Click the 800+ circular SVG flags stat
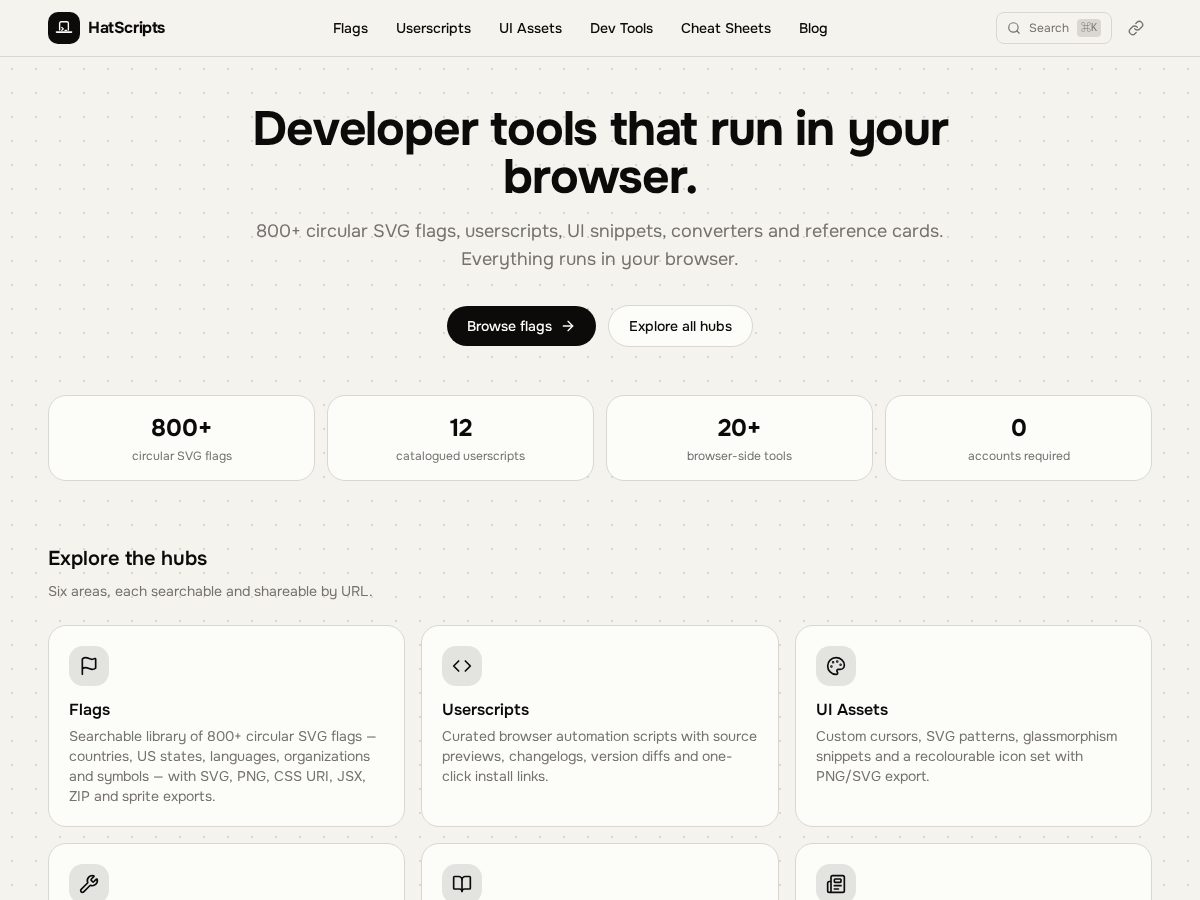The width and height of the screenshot is (1200, 900). coord(181,438)
